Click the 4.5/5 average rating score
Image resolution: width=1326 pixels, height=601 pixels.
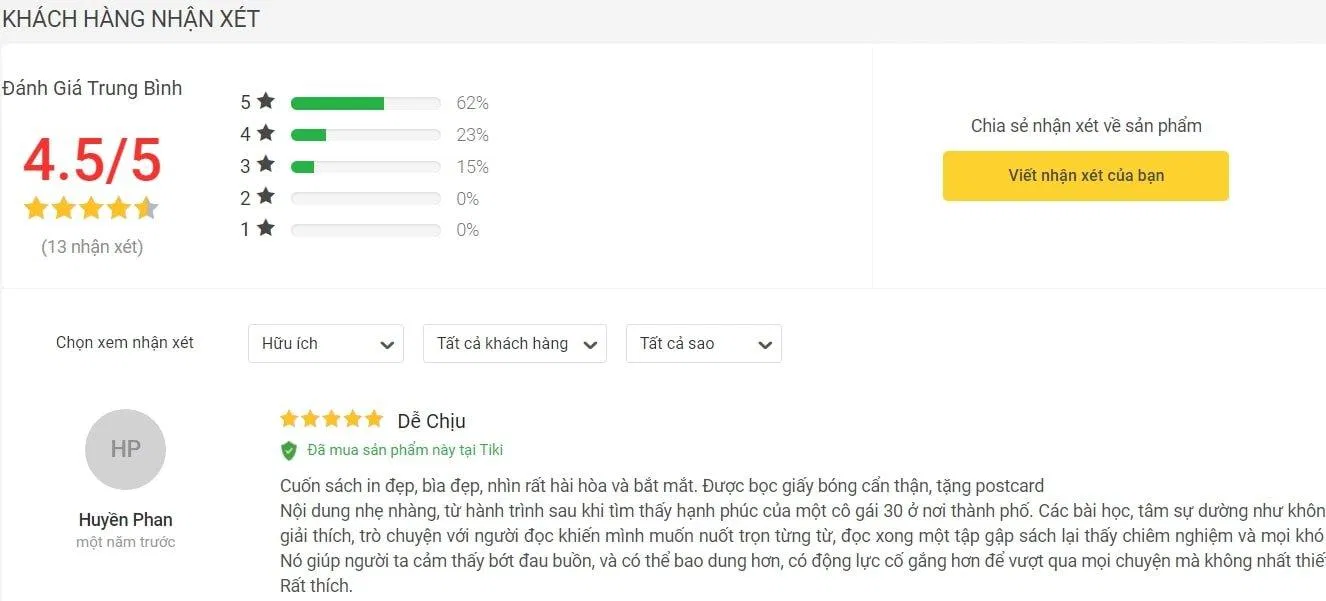point(92,162)
